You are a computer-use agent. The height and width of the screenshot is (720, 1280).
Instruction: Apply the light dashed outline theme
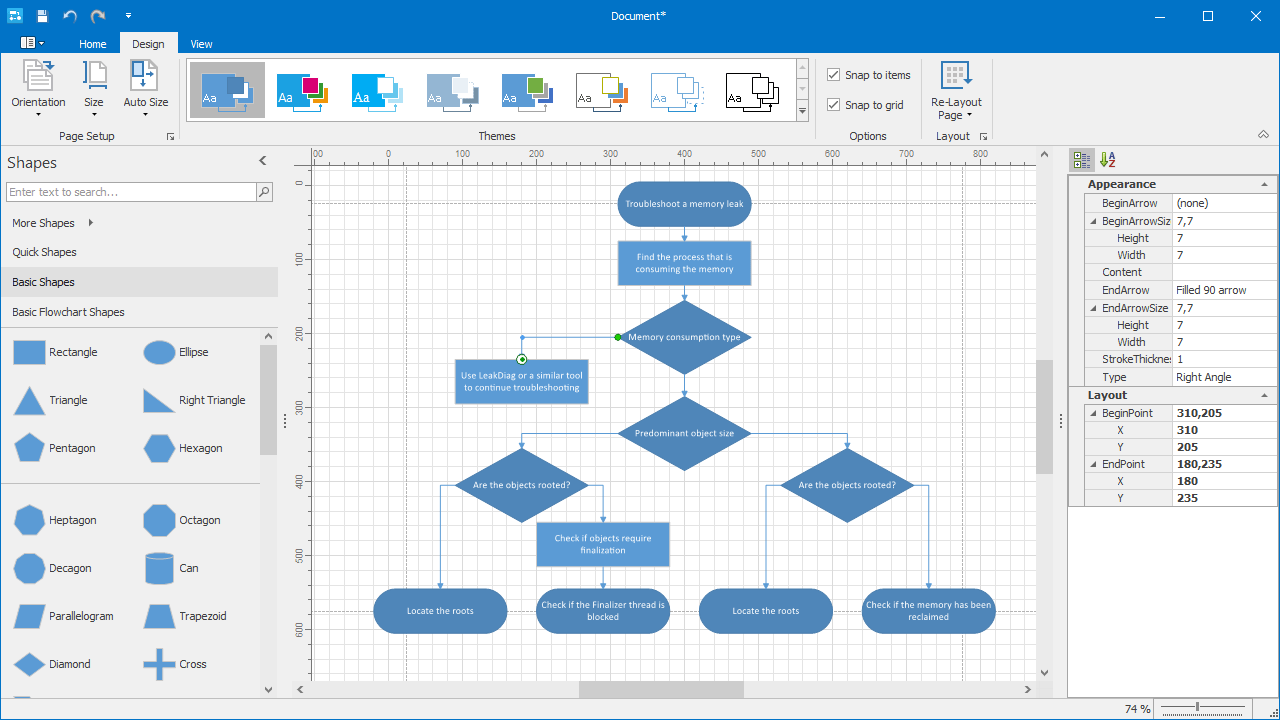pyautogui.click(x=677, y=91)
